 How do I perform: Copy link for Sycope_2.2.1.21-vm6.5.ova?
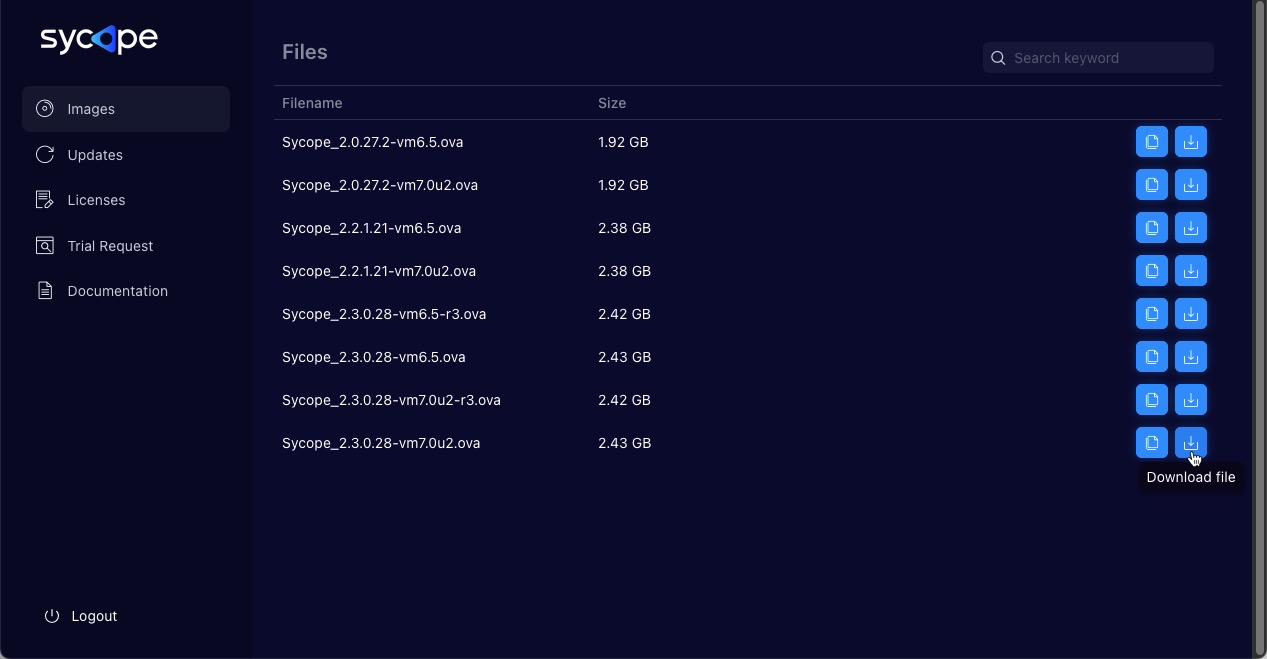click(x=1152, y=228)
